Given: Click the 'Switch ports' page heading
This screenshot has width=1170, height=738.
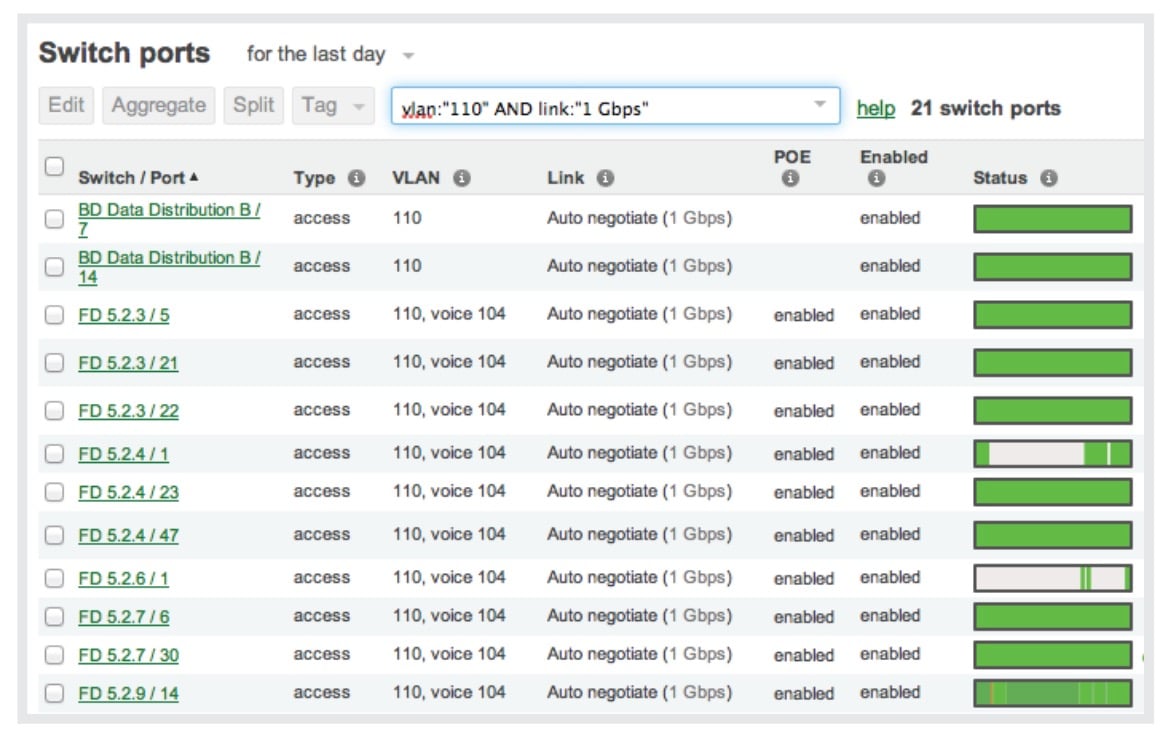Looking at the screenshot, I should [x=124, y=53].
